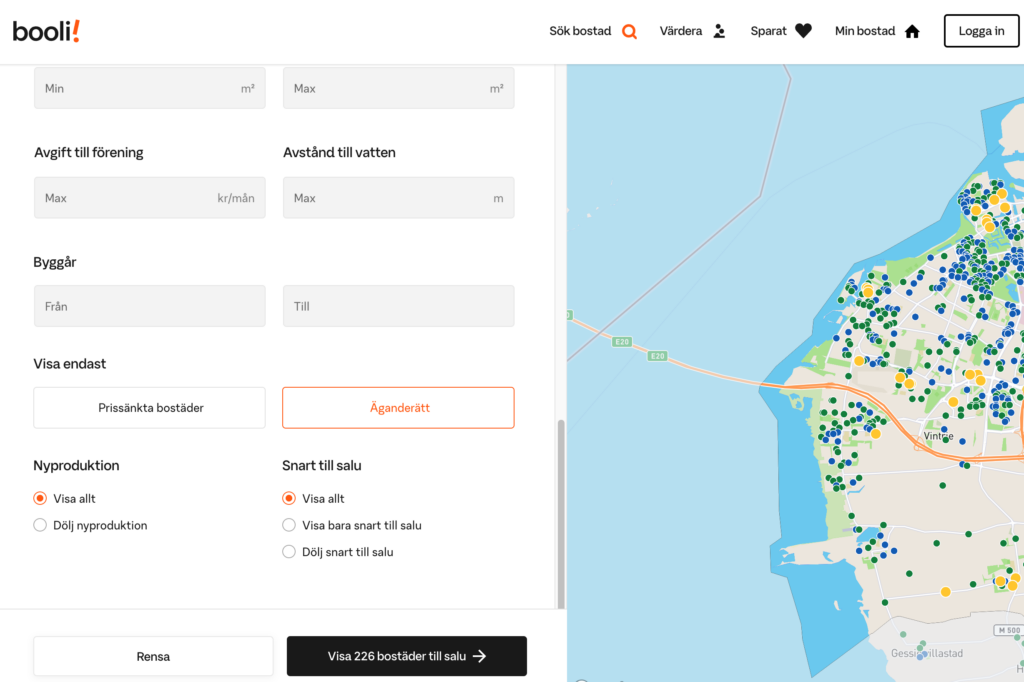Click the M 500 road label on map

1008,630
